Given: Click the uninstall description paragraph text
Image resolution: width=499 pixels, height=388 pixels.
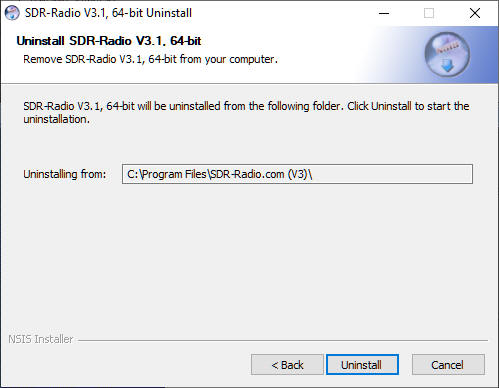Looking at the screenshot, I should [x=246, y=112].
